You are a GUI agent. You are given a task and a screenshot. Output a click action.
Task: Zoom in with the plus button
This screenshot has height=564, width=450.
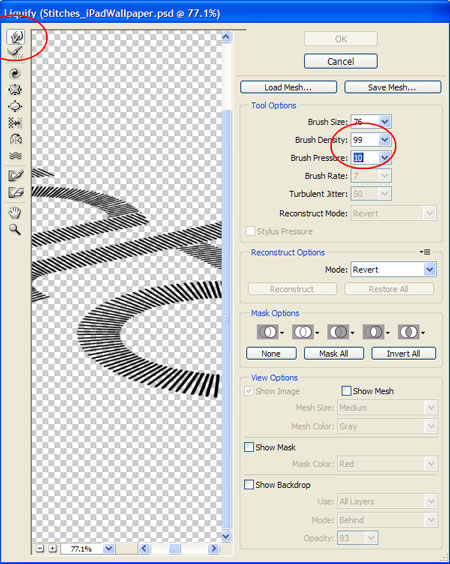(53, 548)
